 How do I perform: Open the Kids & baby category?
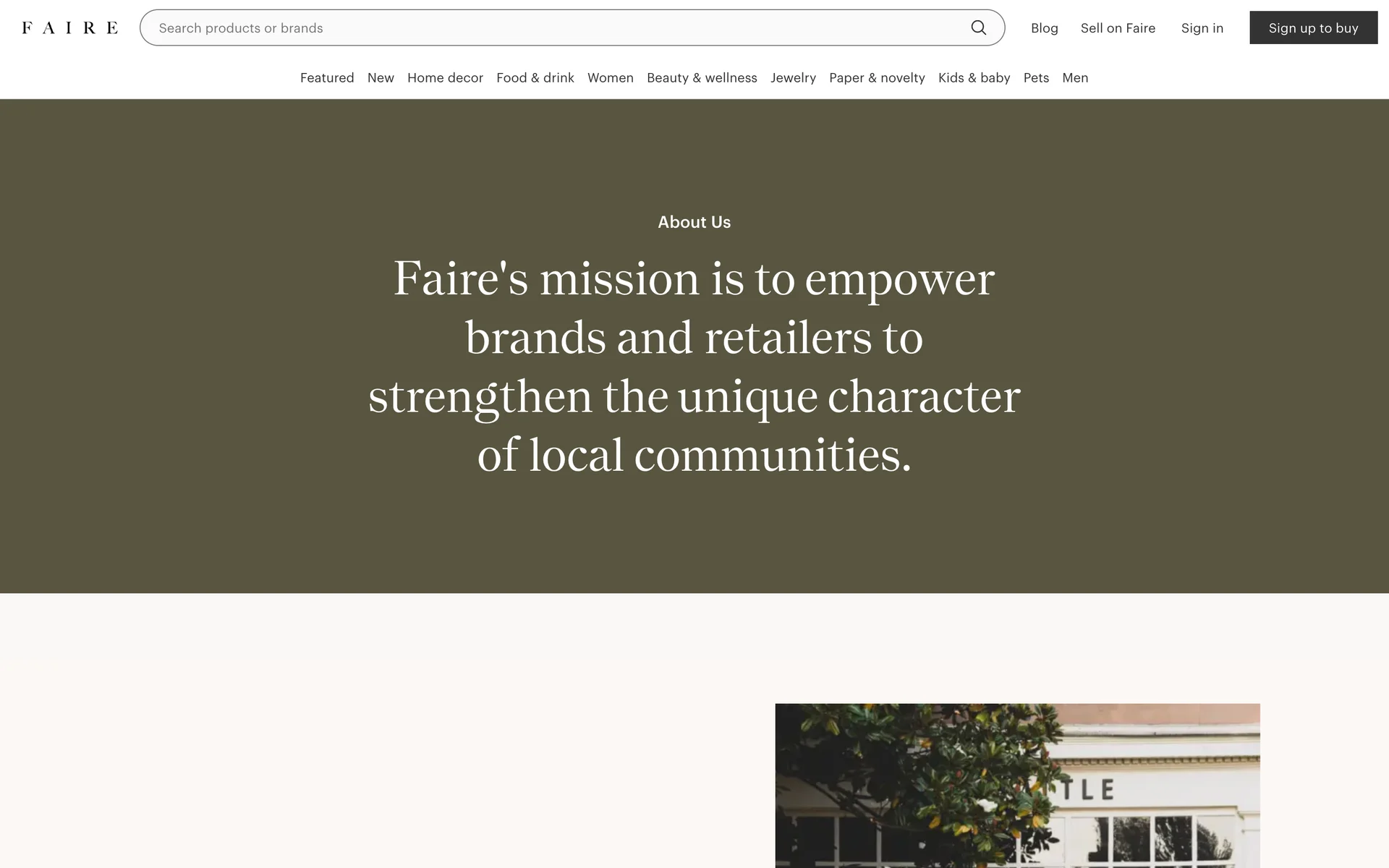(974, 77)
